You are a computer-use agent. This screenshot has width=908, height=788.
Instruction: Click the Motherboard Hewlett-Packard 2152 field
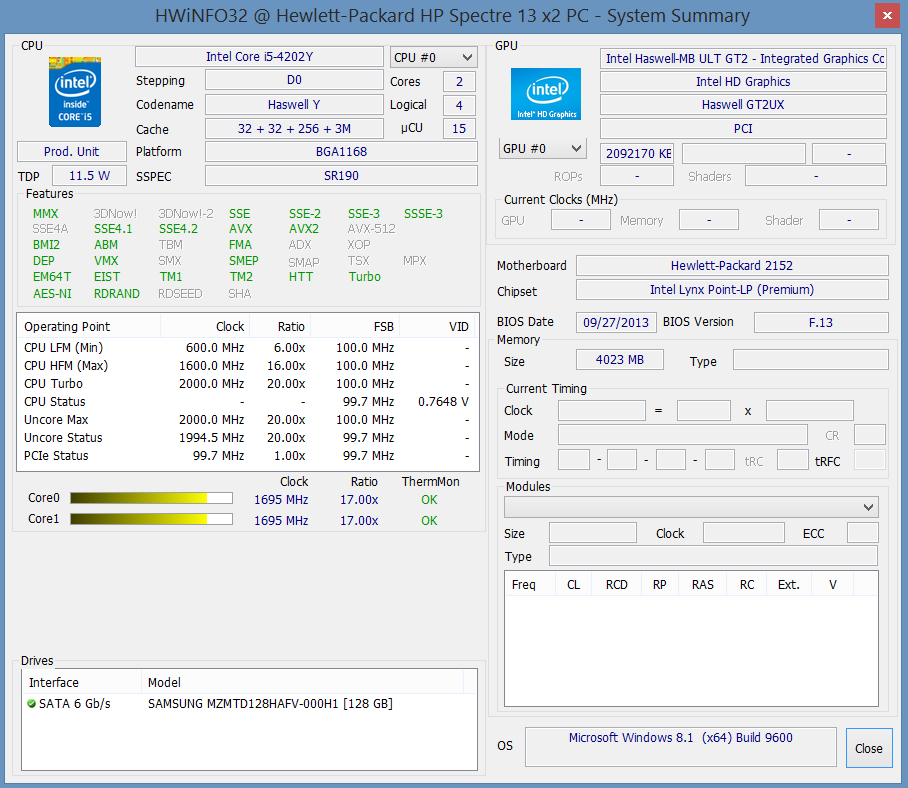732,266
